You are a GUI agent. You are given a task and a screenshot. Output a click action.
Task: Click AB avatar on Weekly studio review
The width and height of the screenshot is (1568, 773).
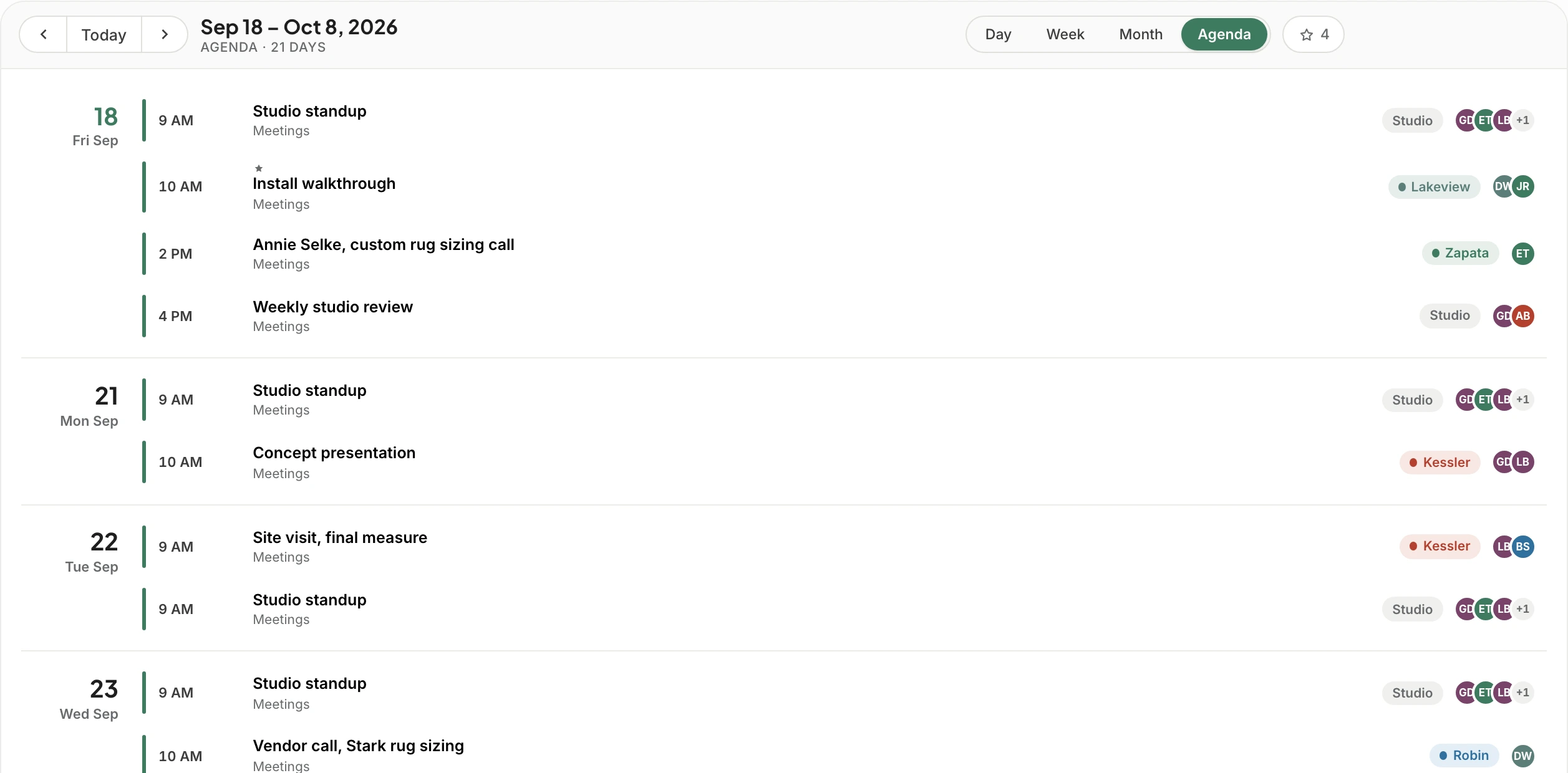(x=1522, y=316)
